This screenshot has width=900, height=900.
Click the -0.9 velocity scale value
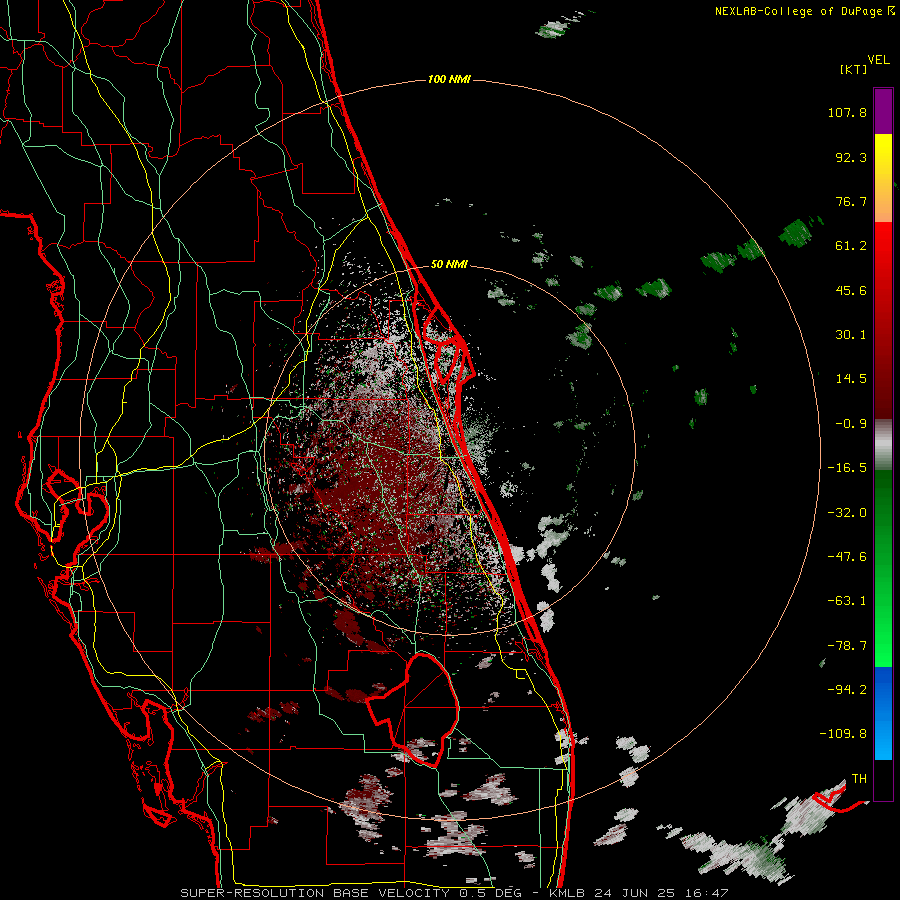click(851, 424)
